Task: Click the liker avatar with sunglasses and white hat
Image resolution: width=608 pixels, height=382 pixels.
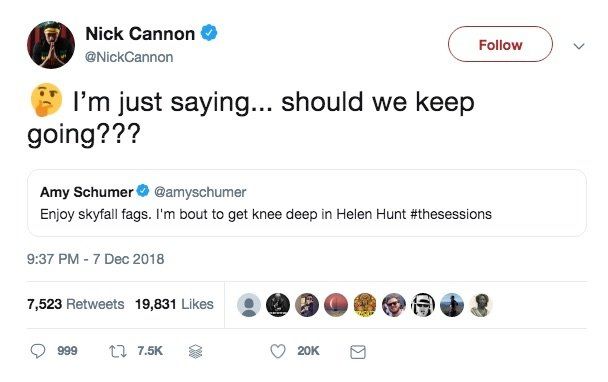Action: point(423,305)
